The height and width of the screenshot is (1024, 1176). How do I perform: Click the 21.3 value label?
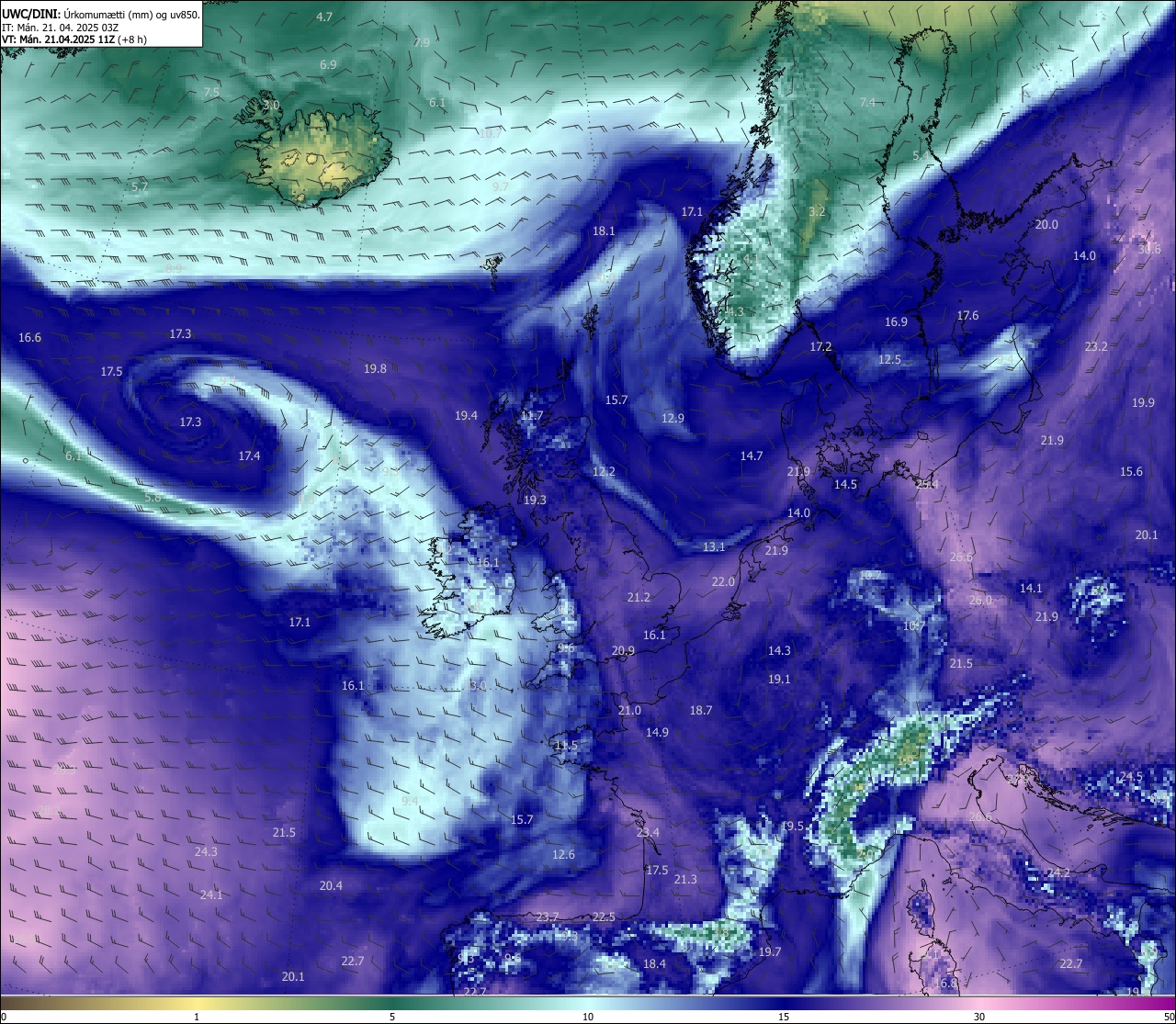tap(685, 880)
